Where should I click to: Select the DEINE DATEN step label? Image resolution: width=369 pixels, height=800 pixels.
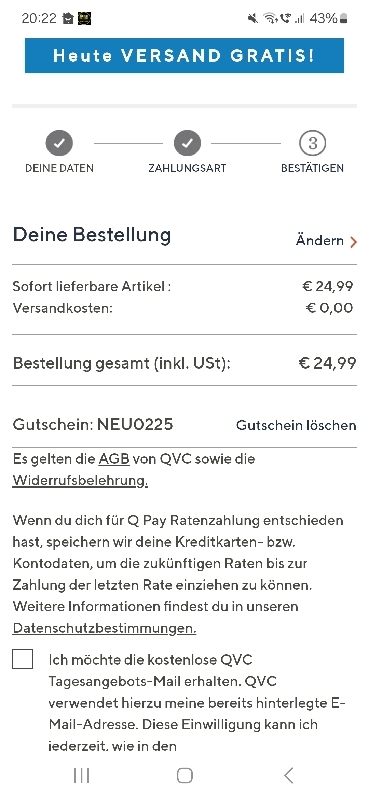[x=59, y=168]
